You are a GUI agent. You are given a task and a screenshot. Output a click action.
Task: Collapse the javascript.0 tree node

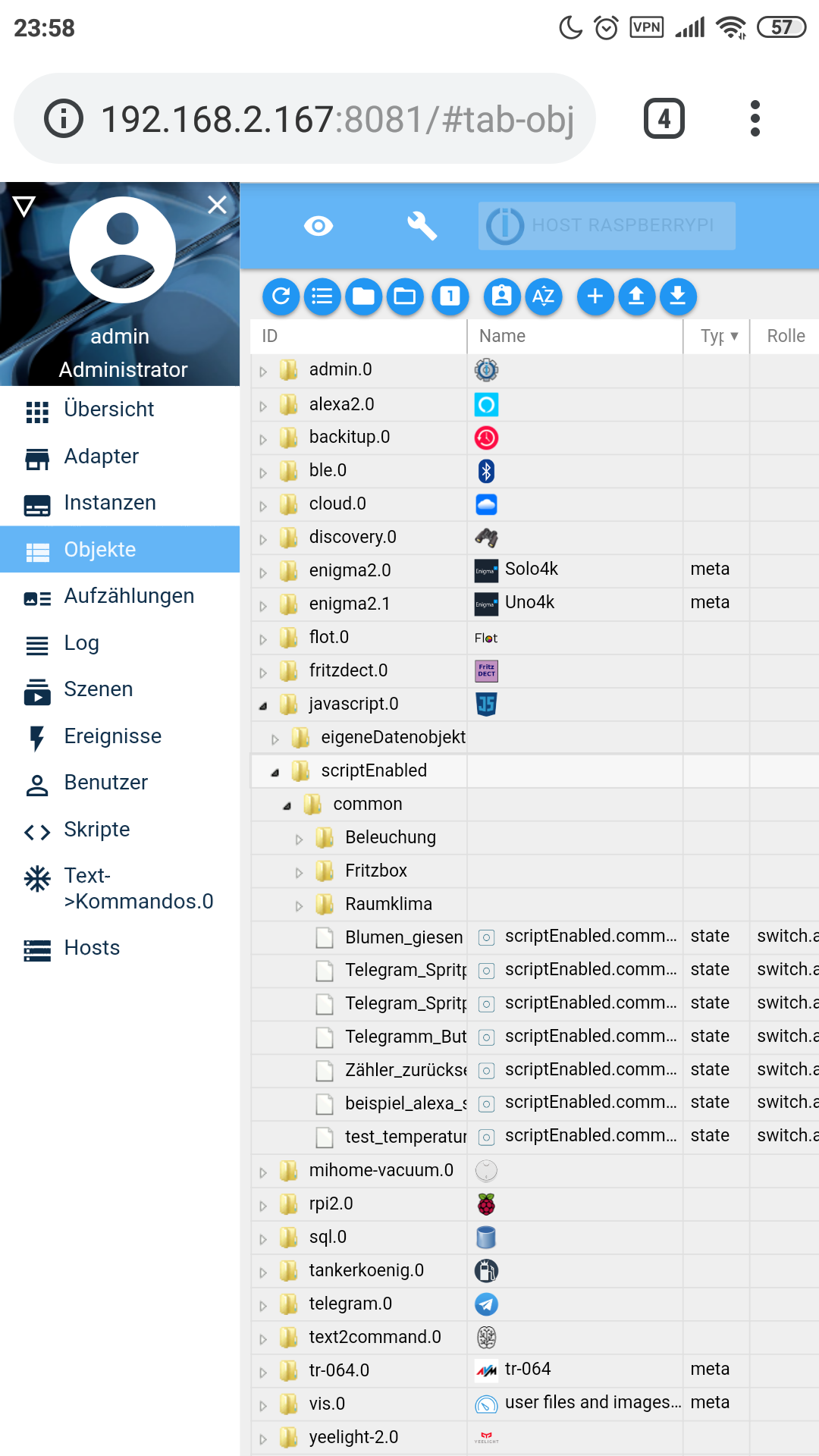(263, 706)
